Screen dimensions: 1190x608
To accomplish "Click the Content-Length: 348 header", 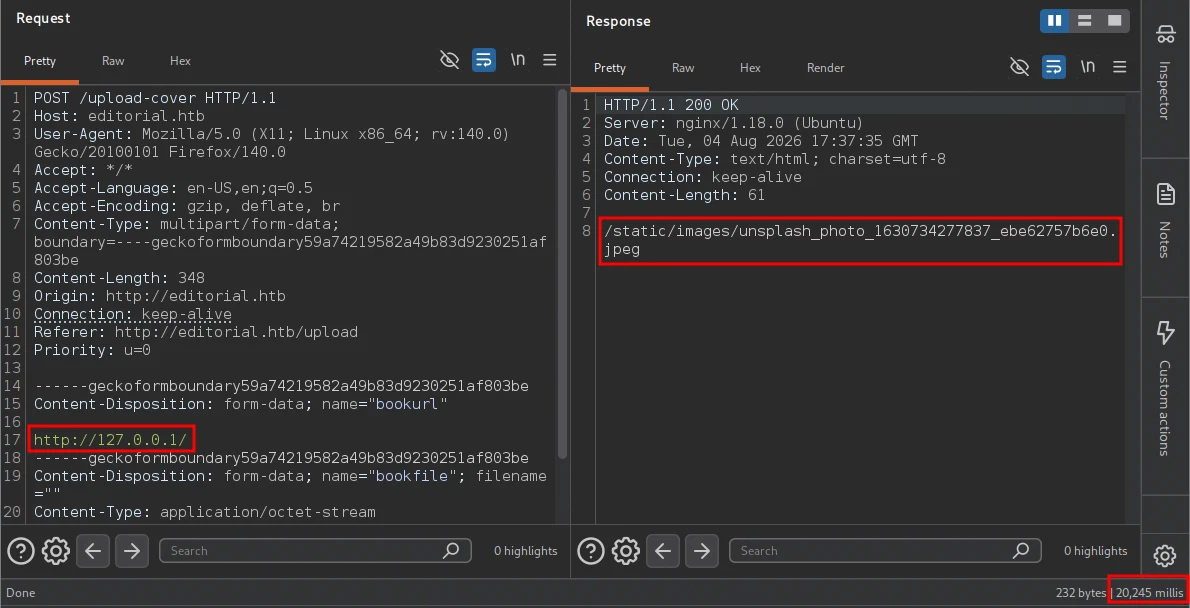I will click(x=119, y=278).
